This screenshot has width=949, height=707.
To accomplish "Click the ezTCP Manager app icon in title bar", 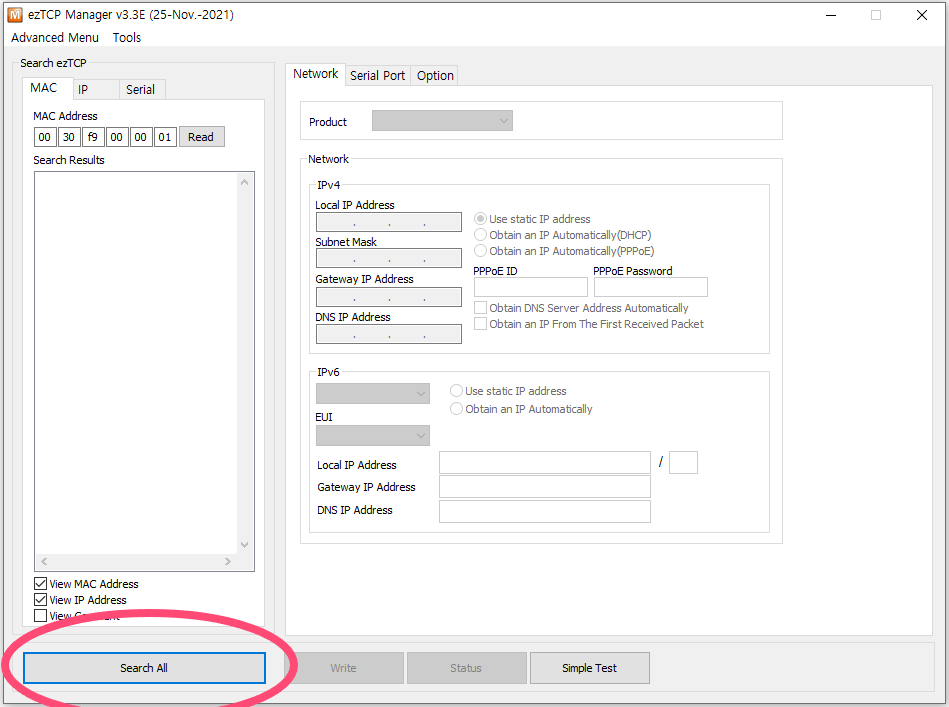I will [15, 15].
